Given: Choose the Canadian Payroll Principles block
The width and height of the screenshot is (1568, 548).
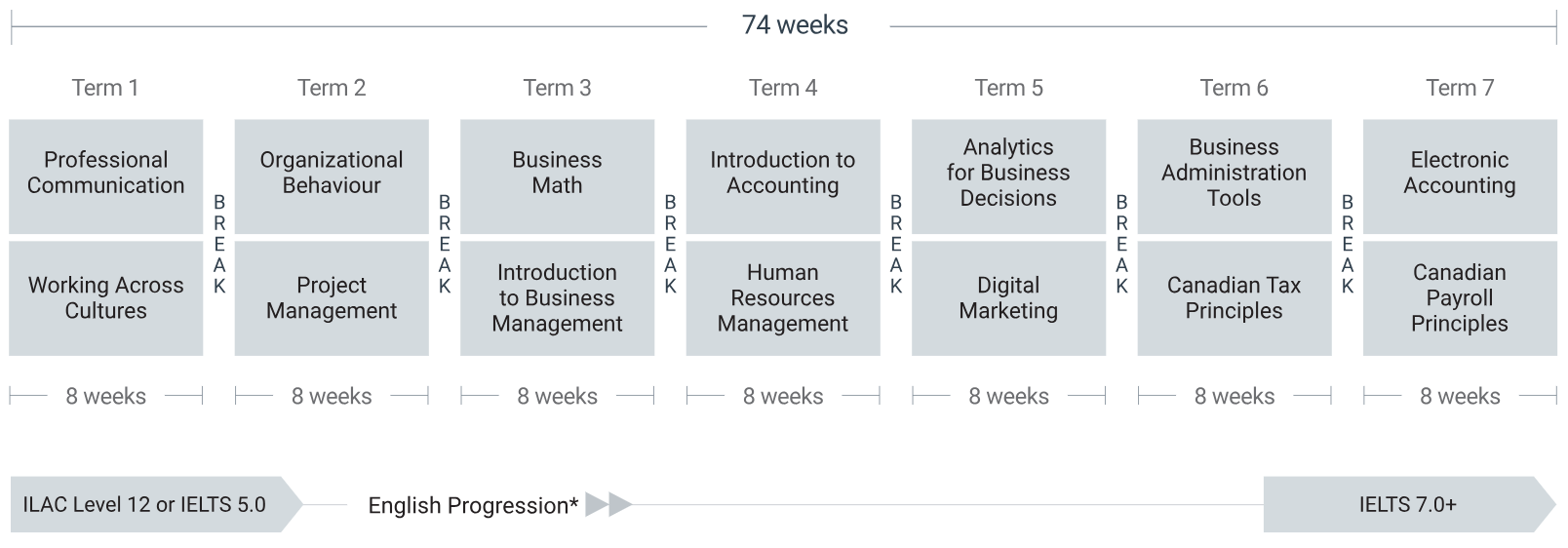Looking at the screenshot, I should (x=1460, y=298).
